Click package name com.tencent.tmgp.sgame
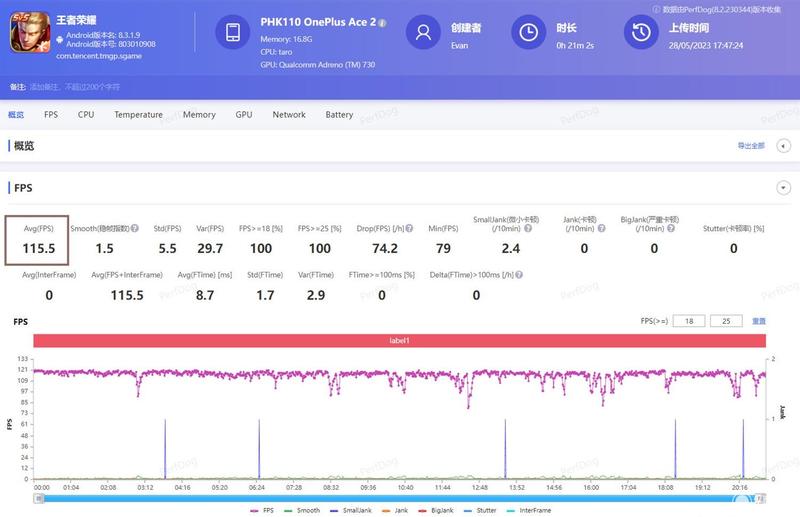 click(99, 56)
